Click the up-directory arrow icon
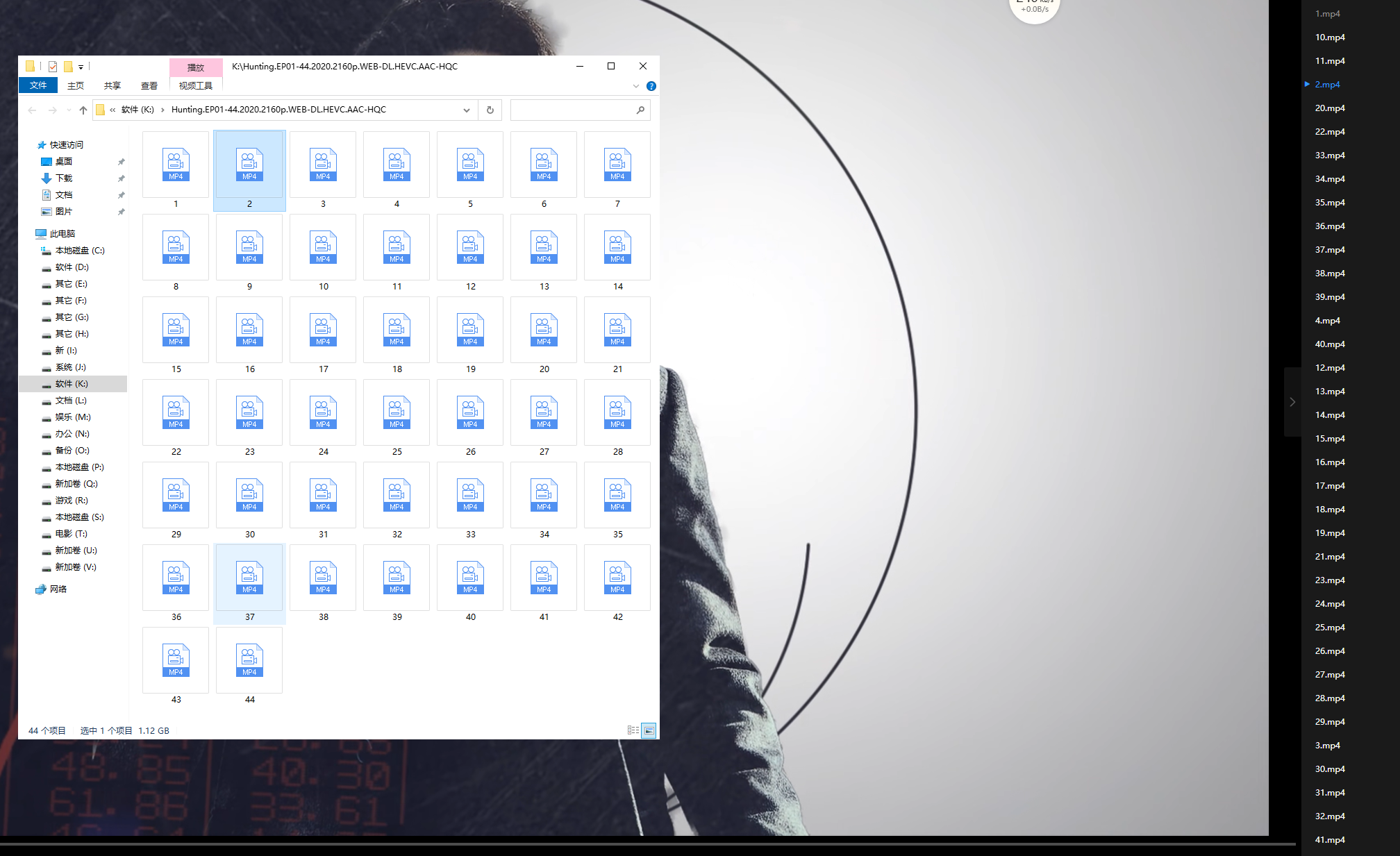The height and width of the screenshot is (856, 1400). (83, 110)
